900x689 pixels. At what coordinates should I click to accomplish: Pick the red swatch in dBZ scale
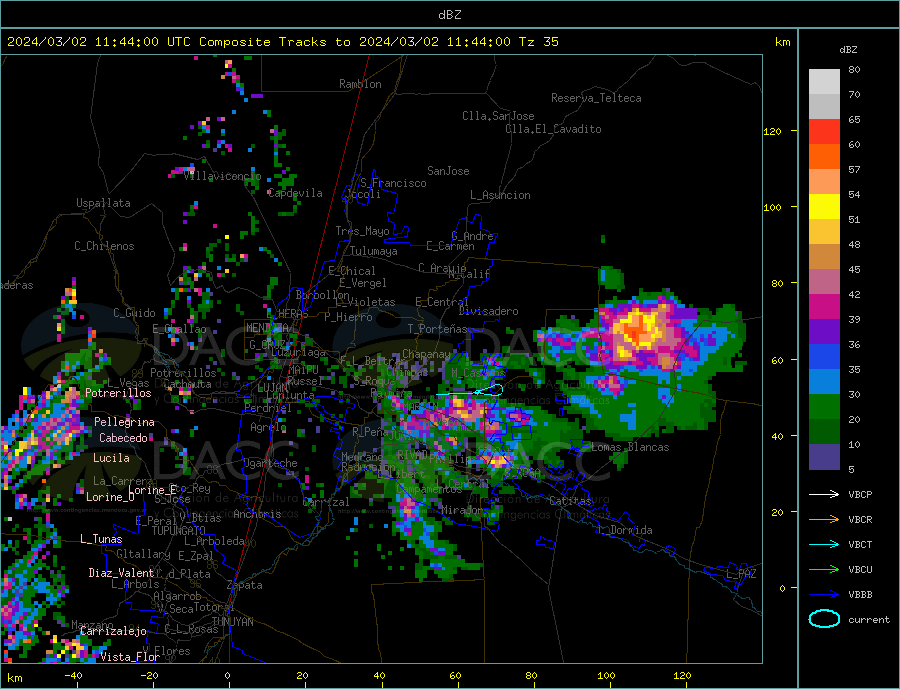[x=824, y=131]
